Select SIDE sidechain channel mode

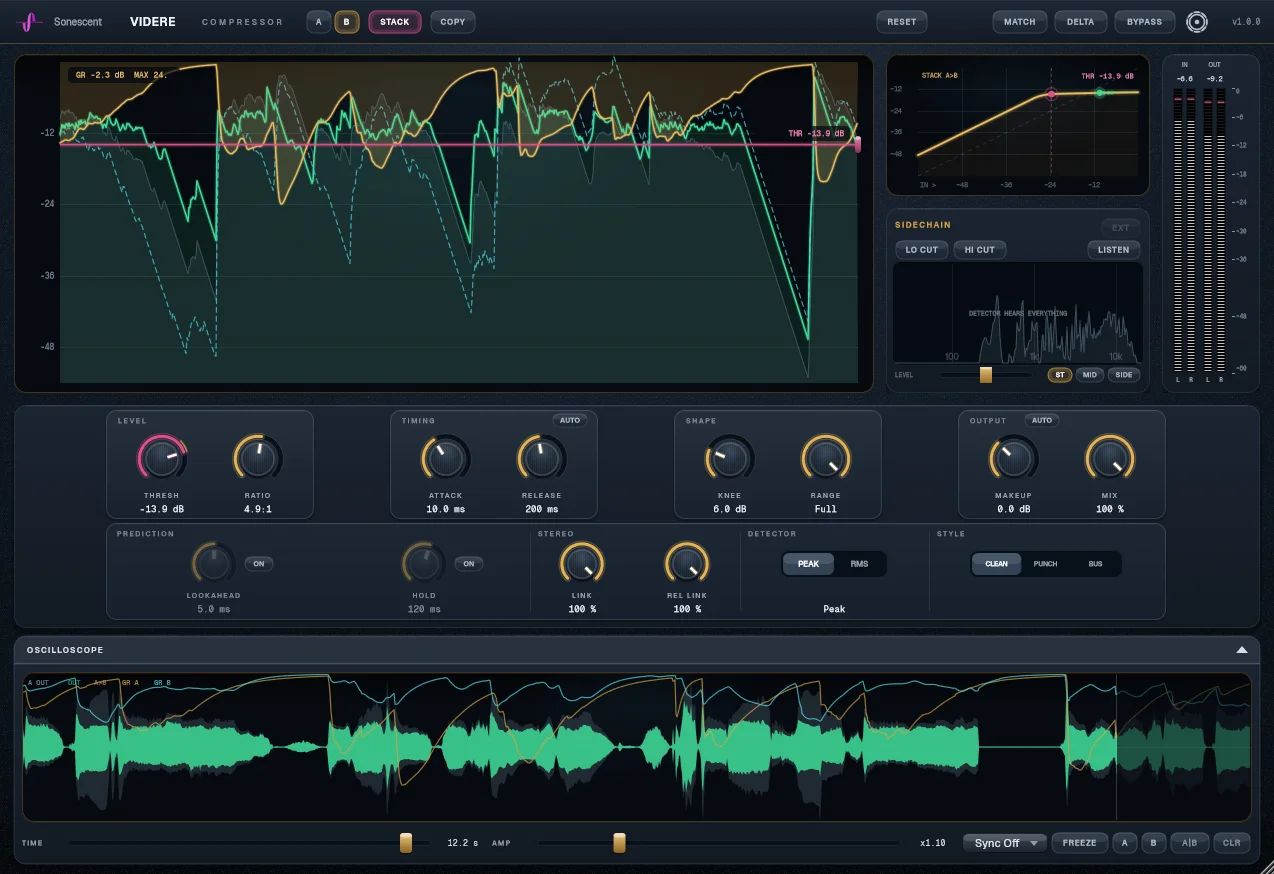coord(1124,375)
